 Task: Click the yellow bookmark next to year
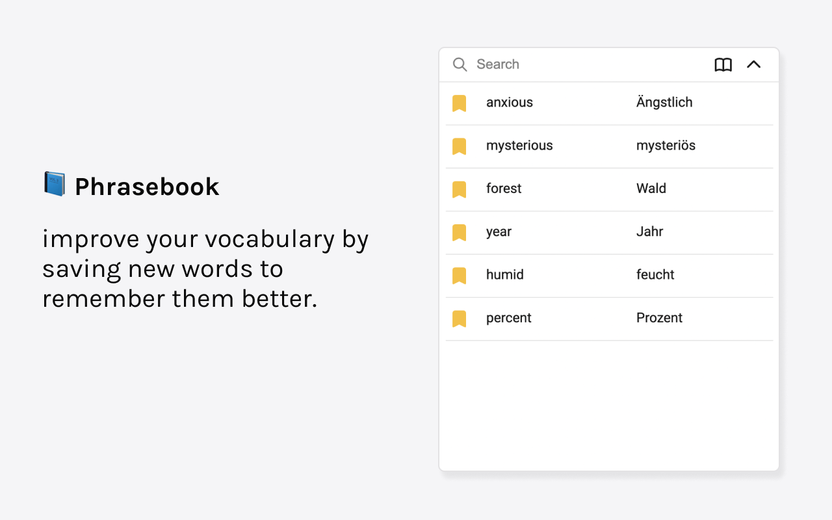coord(459,232)
